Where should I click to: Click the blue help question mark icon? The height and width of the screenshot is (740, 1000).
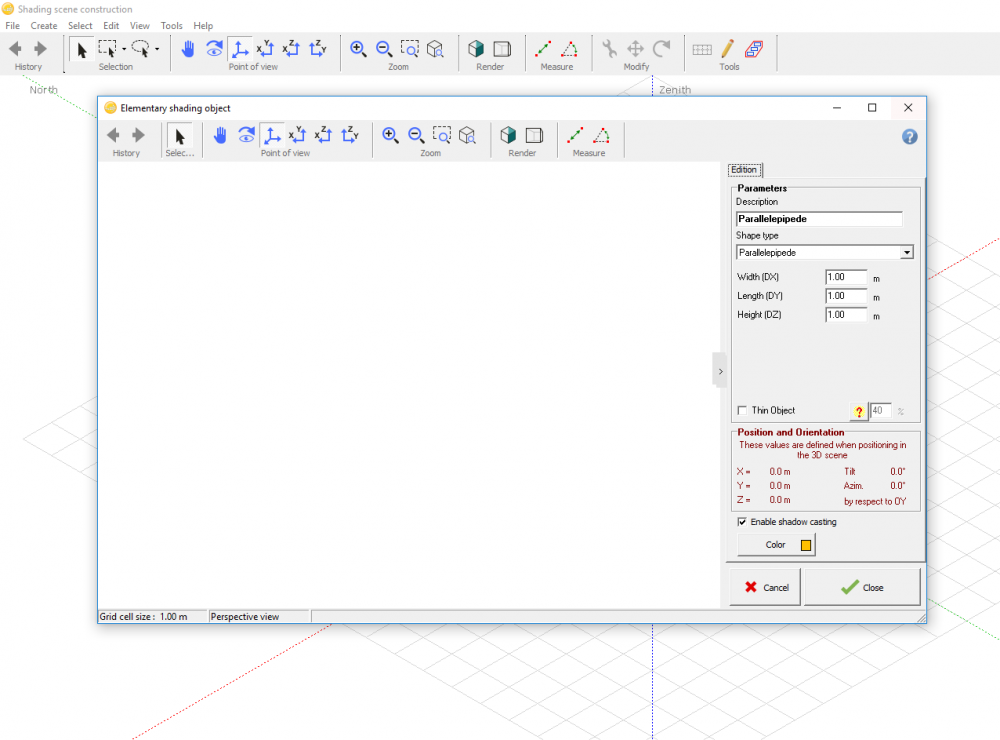pos(909,137)
